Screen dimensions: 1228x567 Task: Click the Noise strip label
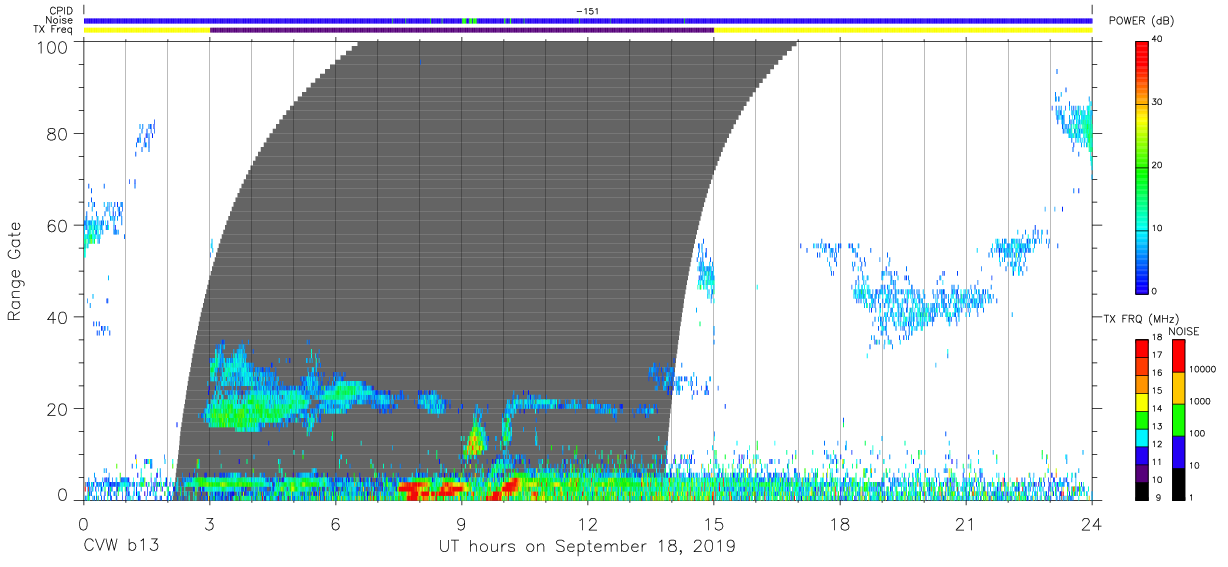click(61, 20)
